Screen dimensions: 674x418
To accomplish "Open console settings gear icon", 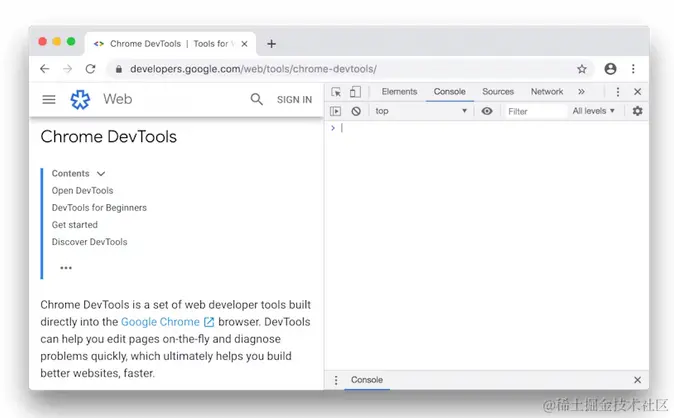I will pos(637,111).
